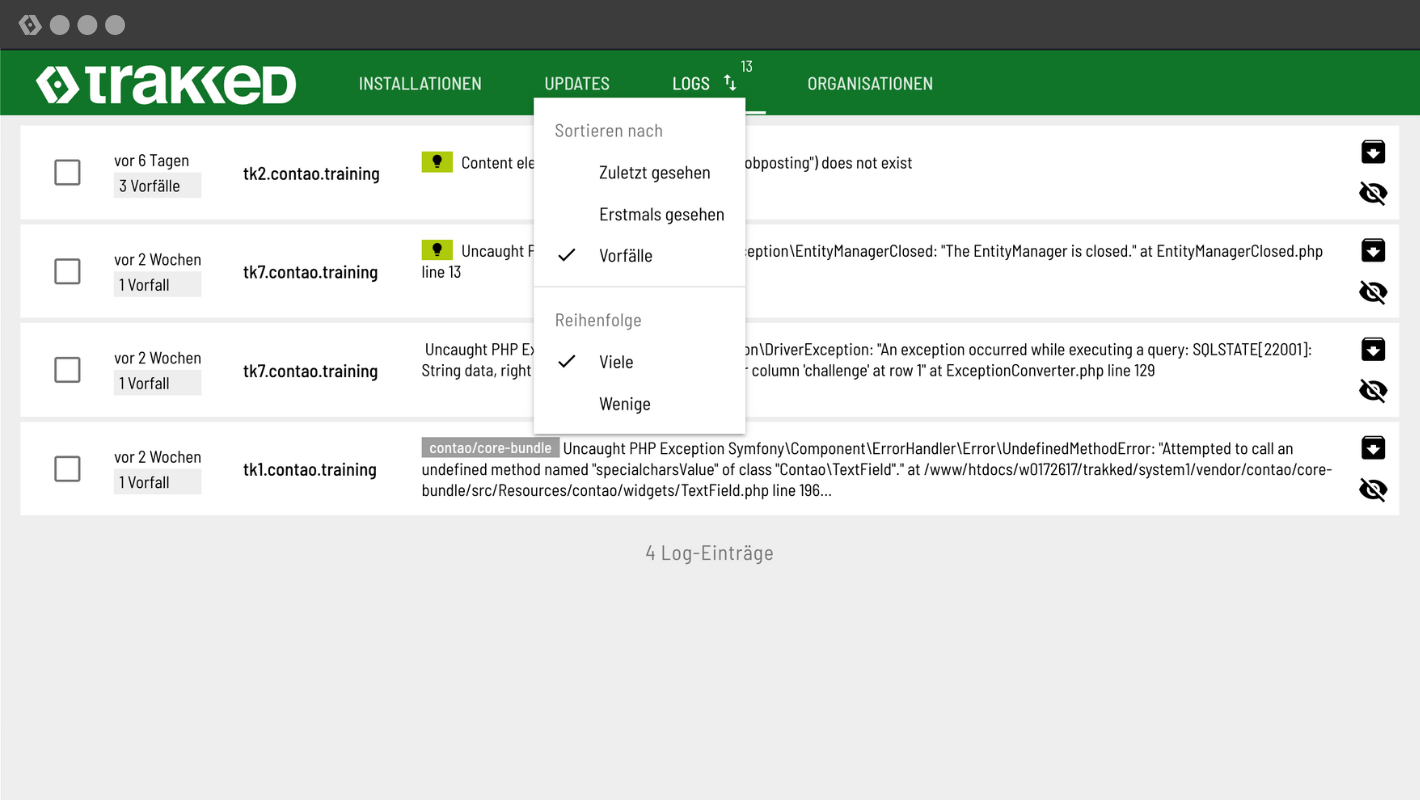The width and height of the screenshot is (1420, 800).
Task: Choose Wenige sort order
Action: (x=625, y=404)
